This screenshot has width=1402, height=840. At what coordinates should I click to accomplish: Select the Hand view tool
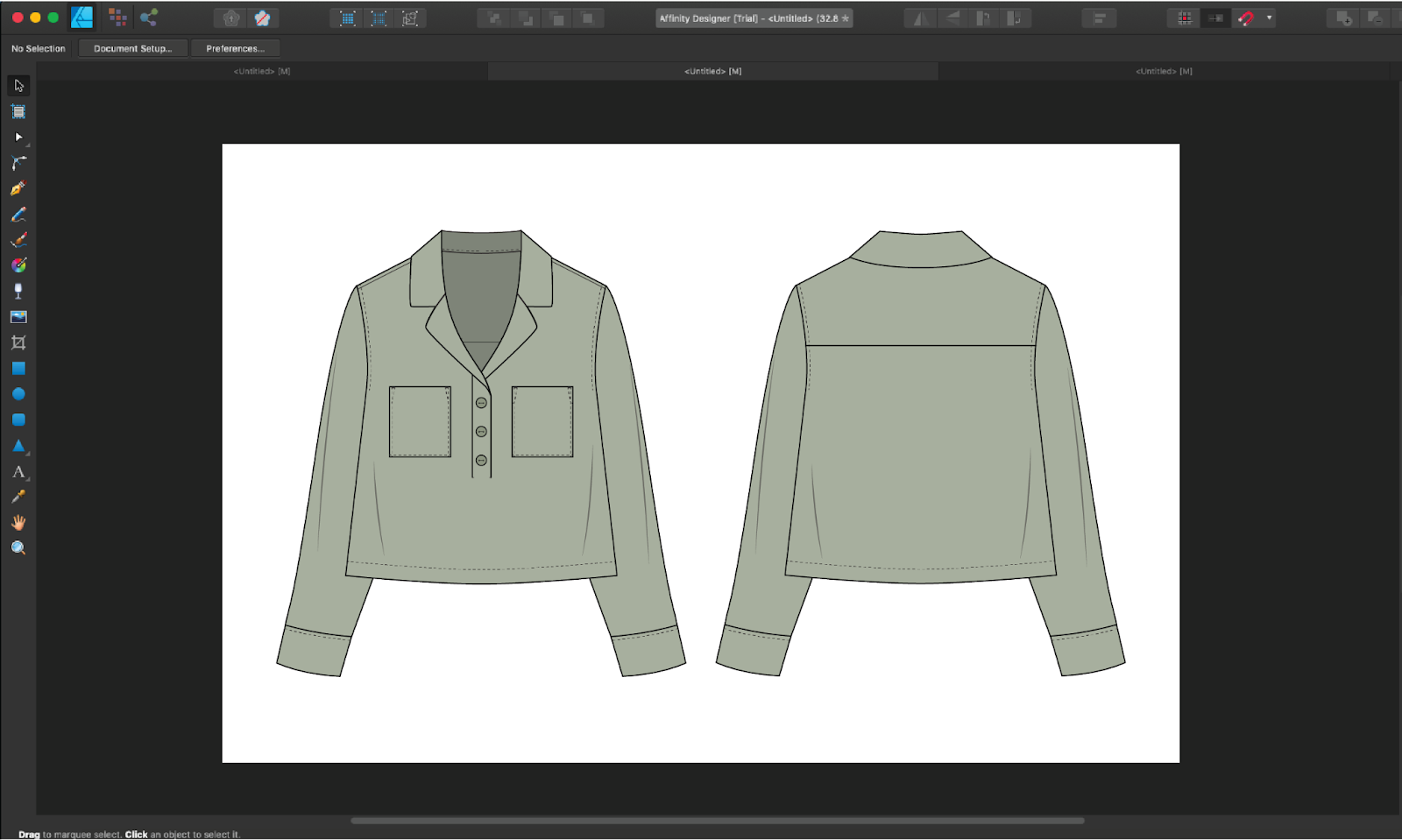point(18,523)
